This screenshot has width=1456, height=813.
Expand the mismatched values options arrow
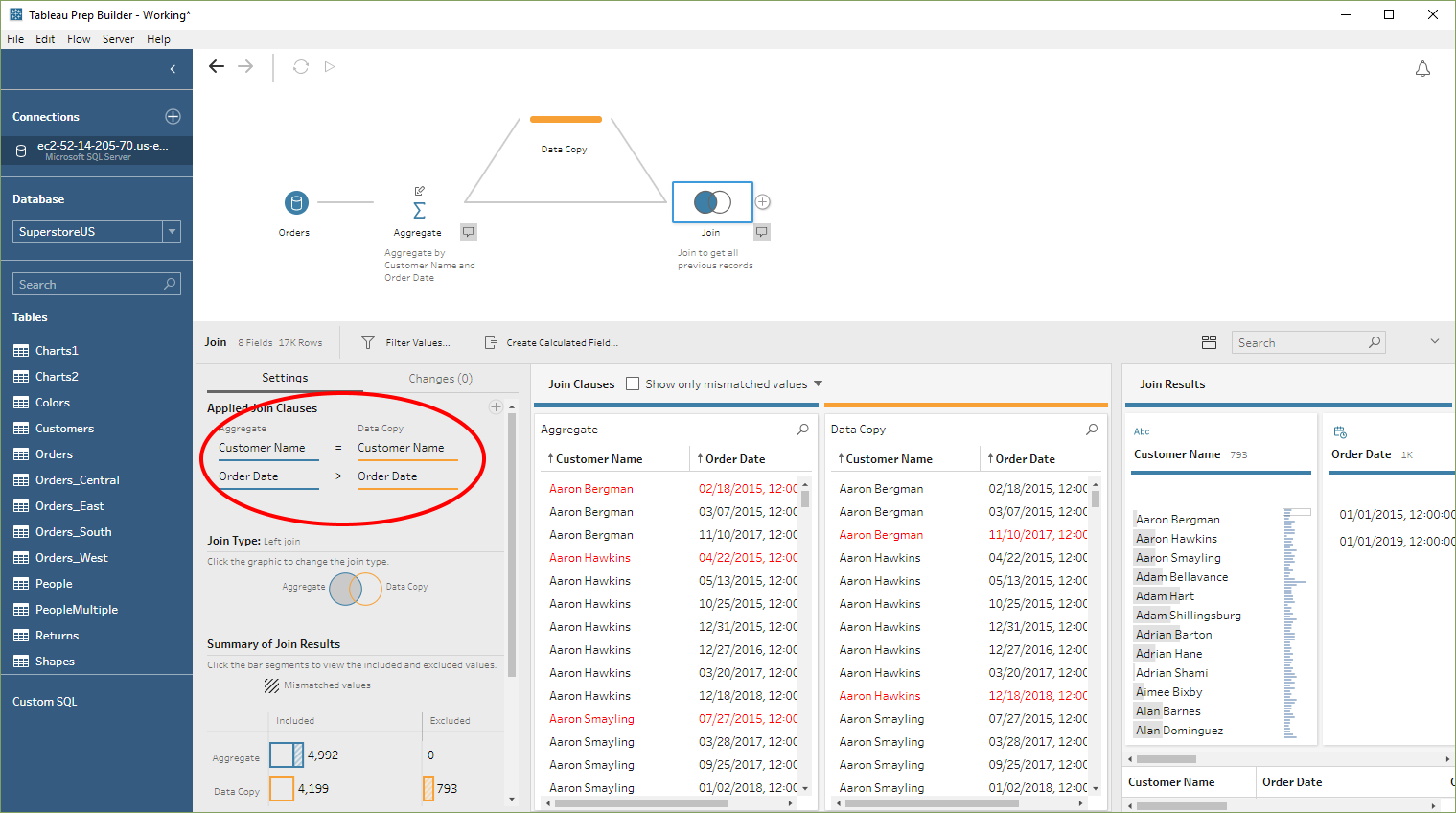818,383
